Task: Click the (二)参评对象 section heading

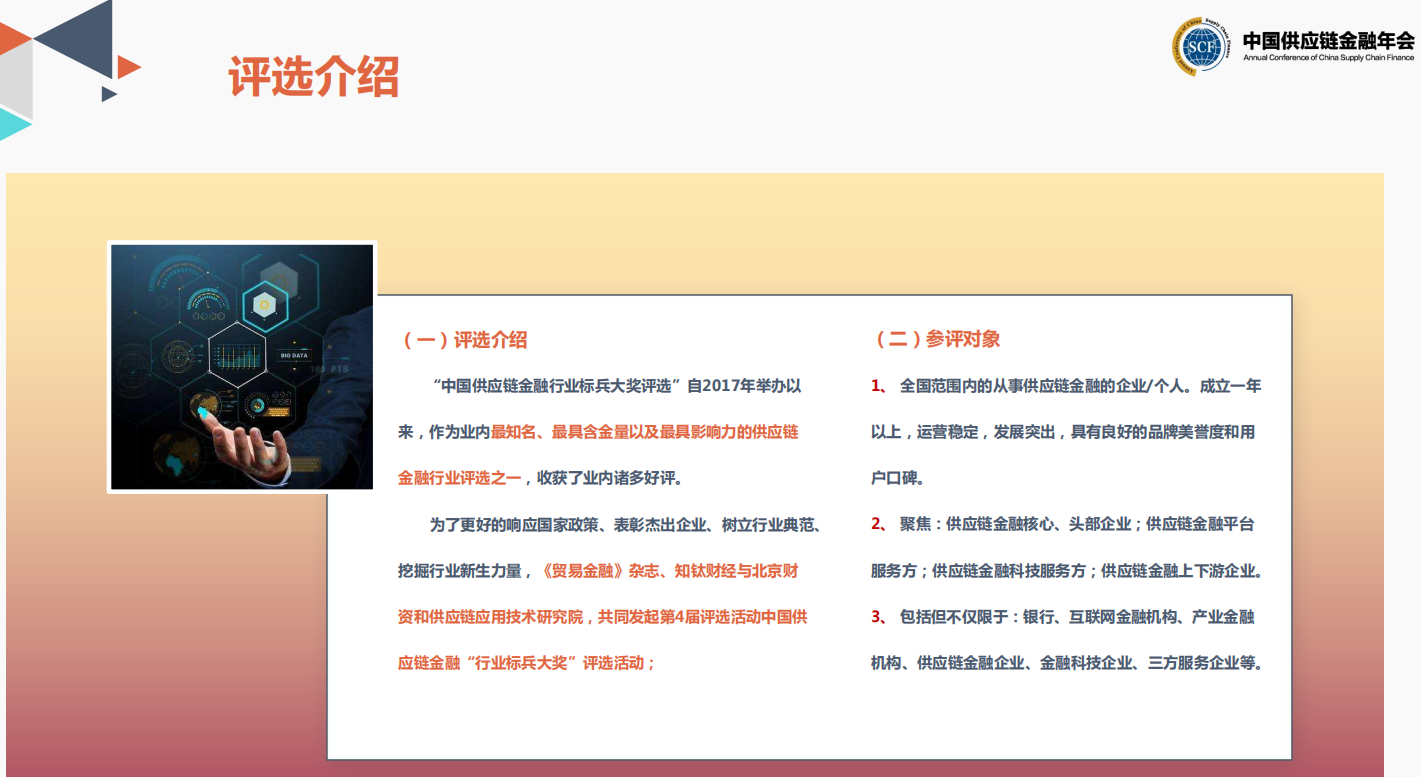Action: pos(935,339)
